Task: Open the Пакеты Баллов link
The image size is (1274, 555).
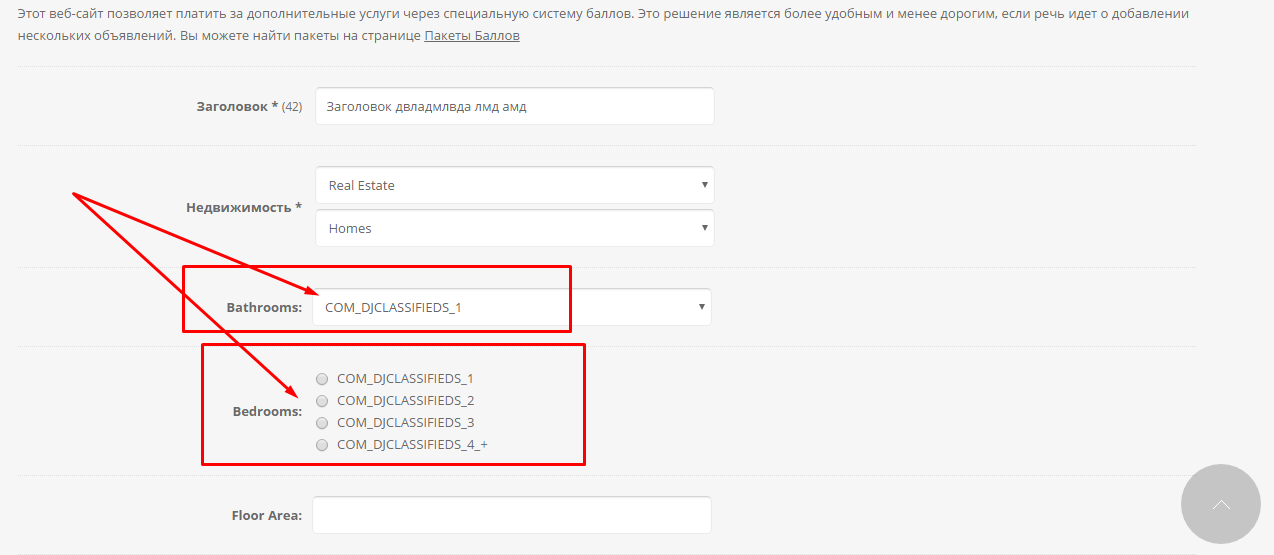Action: click(x=472, y=35)
